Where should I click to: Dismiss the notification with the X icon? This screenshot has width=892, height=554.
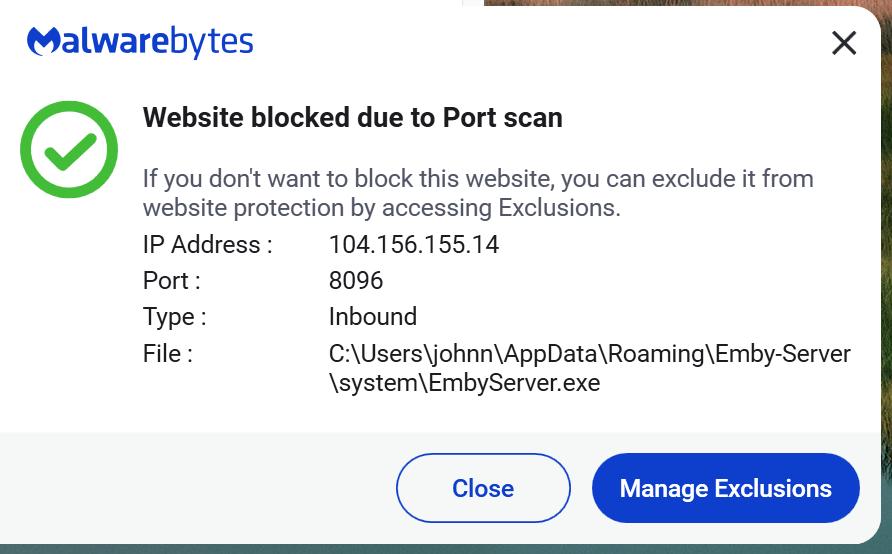(844, 43)
